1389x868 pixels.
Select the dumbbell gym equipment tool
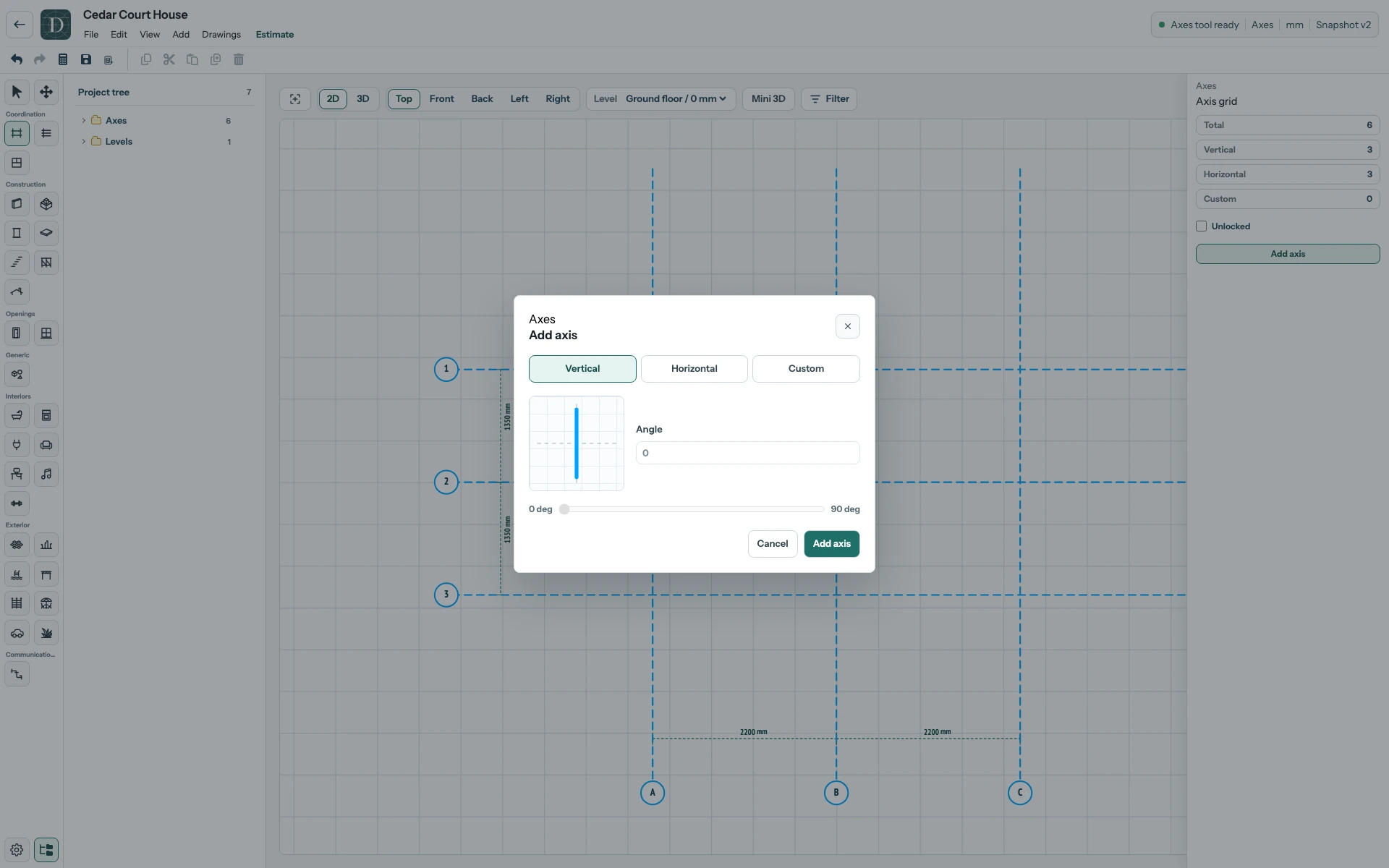[x=17, y=503]
